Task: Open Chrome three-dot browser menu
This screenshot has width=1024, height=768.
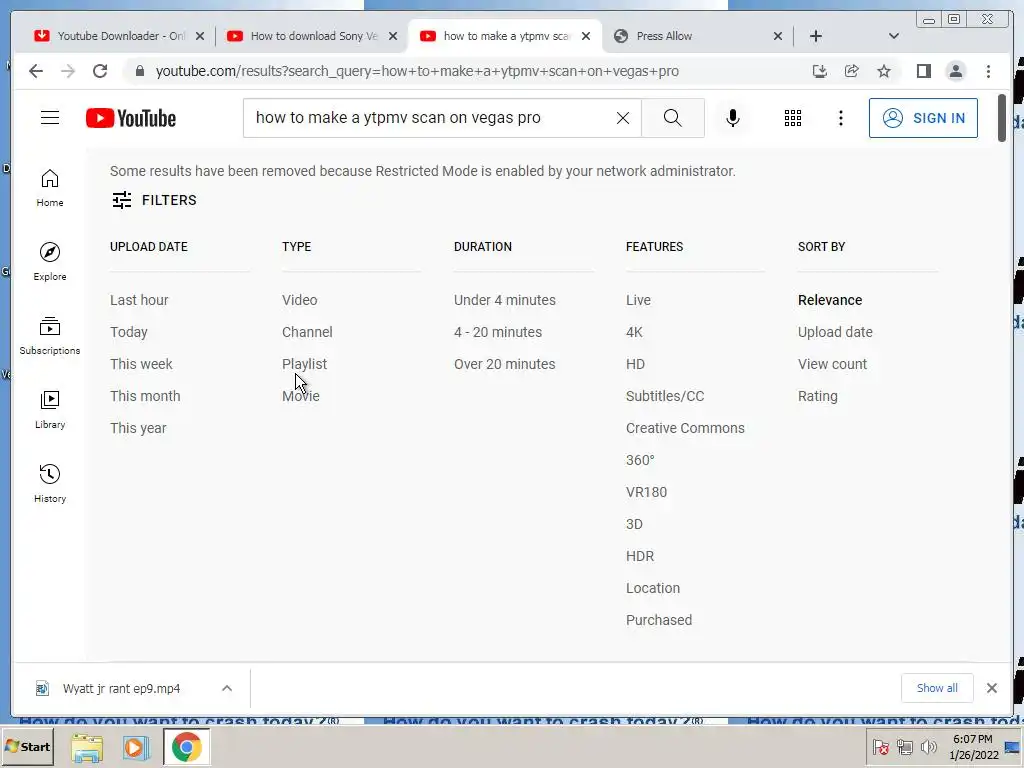Action: coord(988,71)
